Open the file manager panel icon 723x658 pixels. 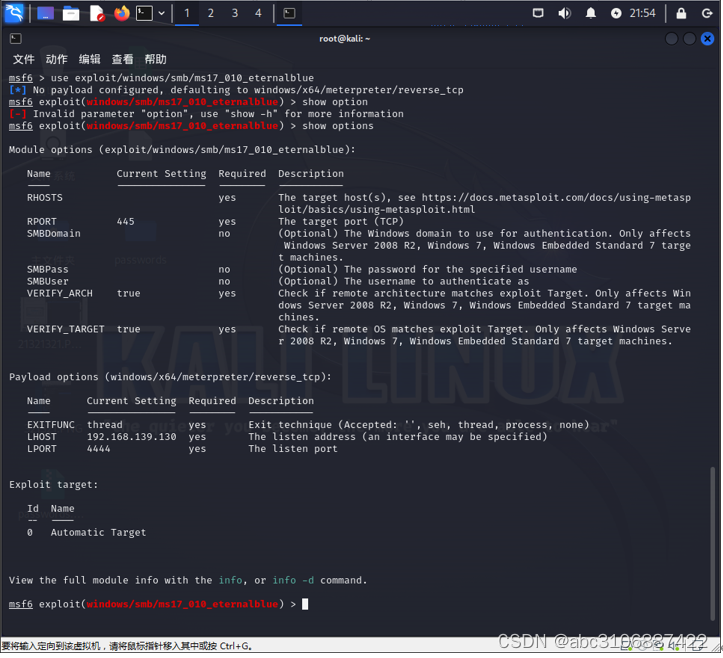[x=71, y=13]
